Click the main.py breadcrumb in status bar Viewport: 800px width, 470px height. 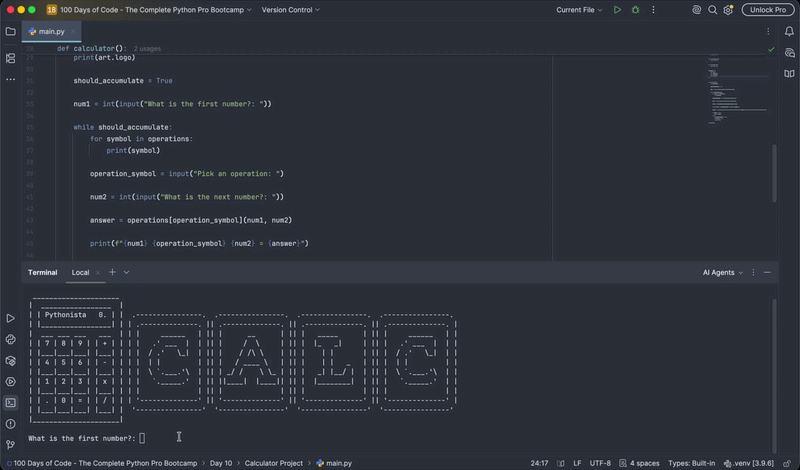click(x=334, y=463)
